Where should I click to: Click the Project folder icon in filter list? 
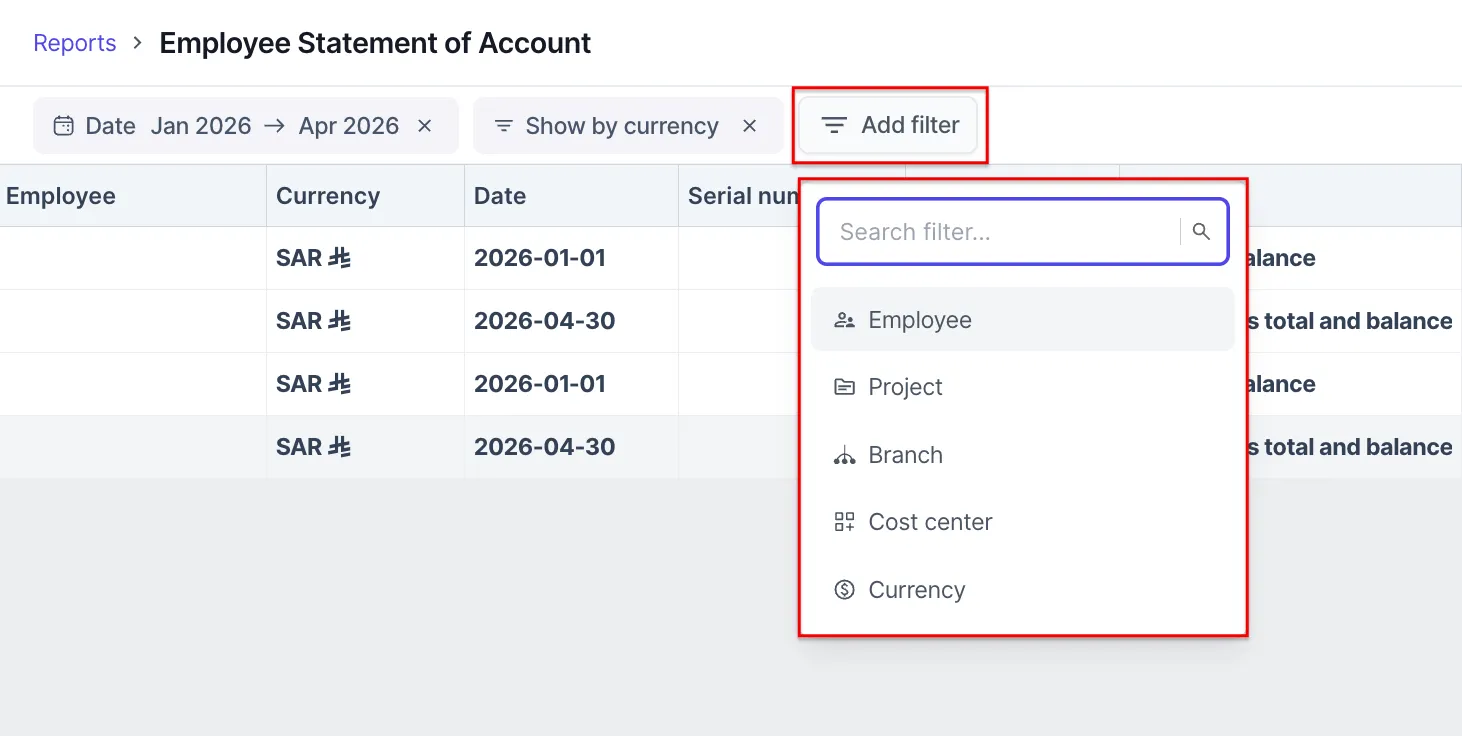pyautogui.click(x=843, y=386)
